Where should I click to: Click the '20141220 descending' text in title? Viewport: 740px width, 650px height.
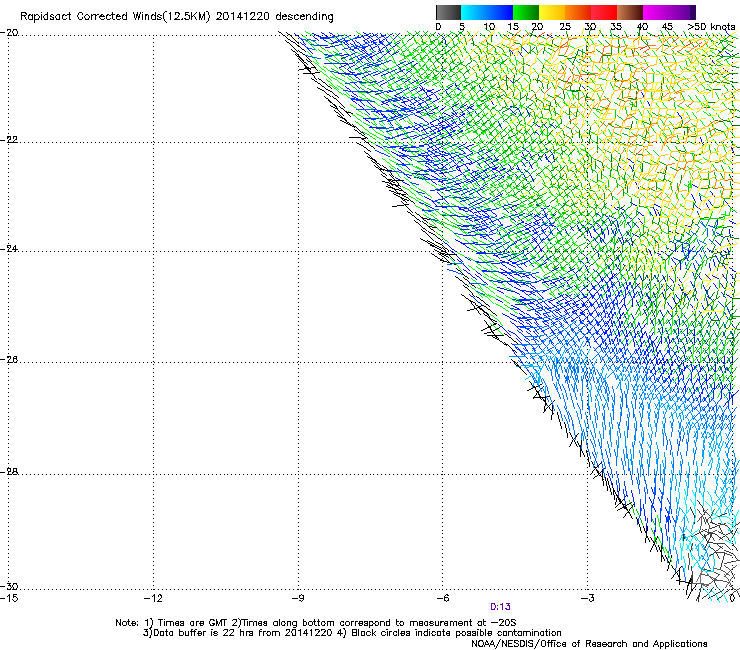274,17
